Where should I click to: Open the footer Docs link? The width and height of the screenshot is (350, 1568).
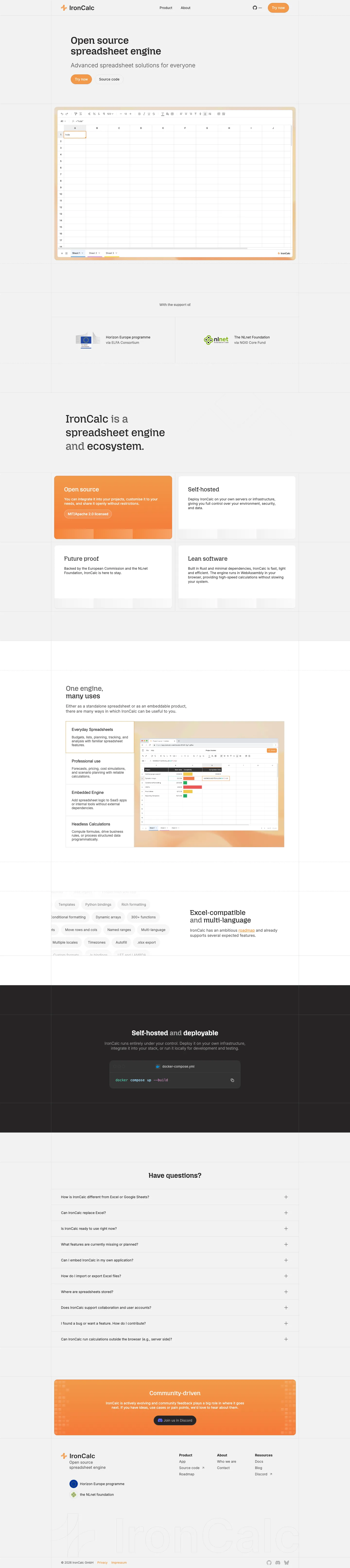pyautogui.click(x=259, y=1462)
